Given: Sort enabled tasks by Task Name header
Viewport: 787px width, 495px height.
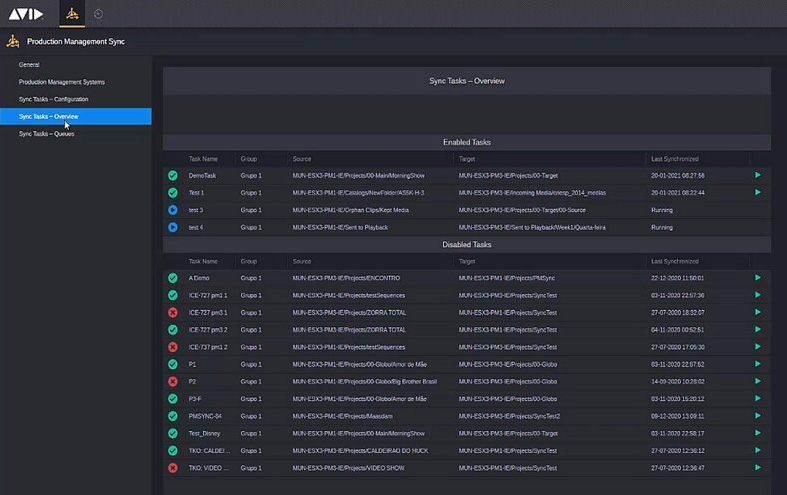Looking at the screenshot, I should click(203, 159).
